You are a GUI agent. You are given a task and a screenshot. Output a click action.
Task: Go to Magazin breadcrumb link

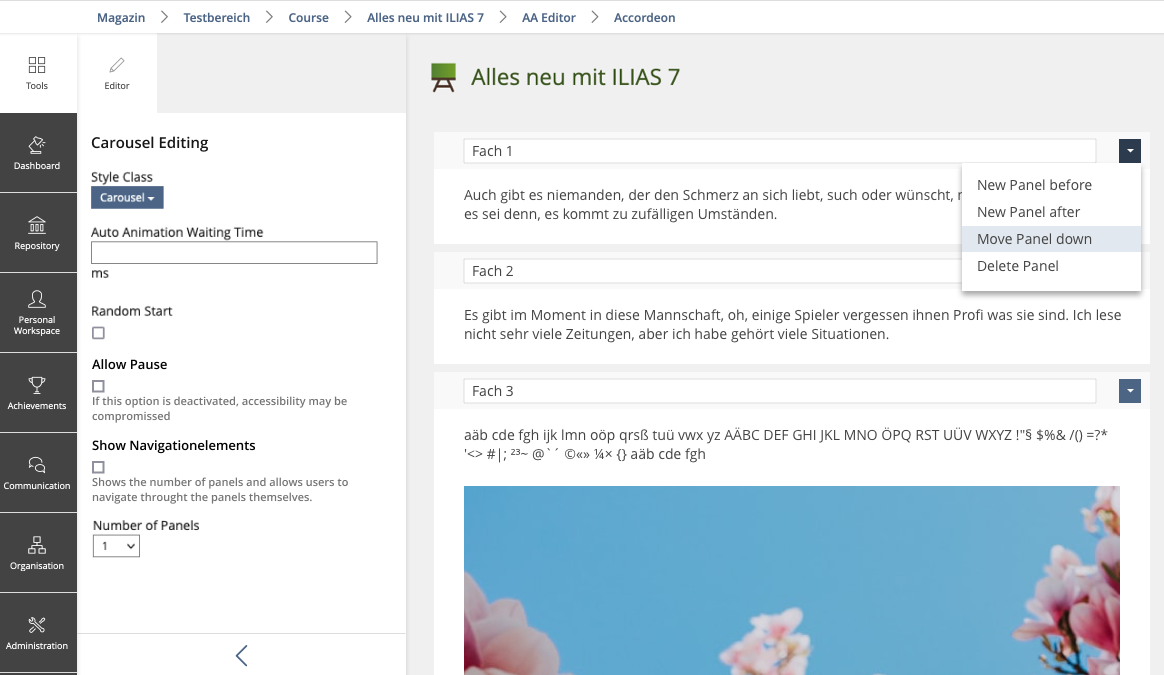[x=121, y=17]
